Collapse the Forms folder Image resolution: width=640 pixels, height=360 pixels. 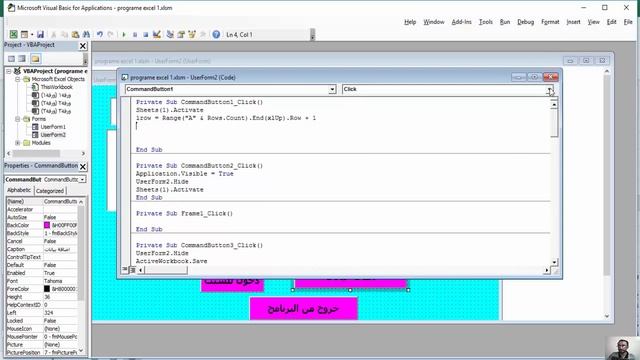click(18, 119)
